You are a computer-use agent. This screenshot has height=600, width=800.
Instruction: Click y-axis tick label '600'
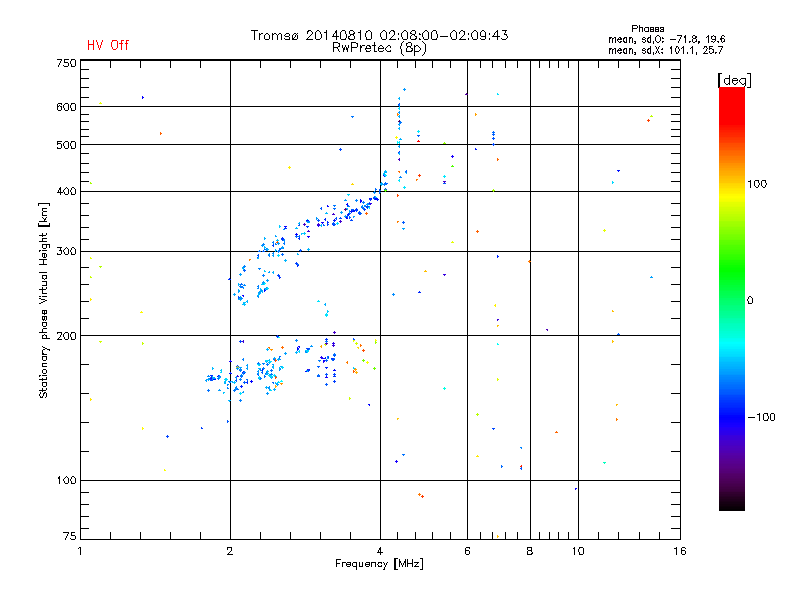66,107
